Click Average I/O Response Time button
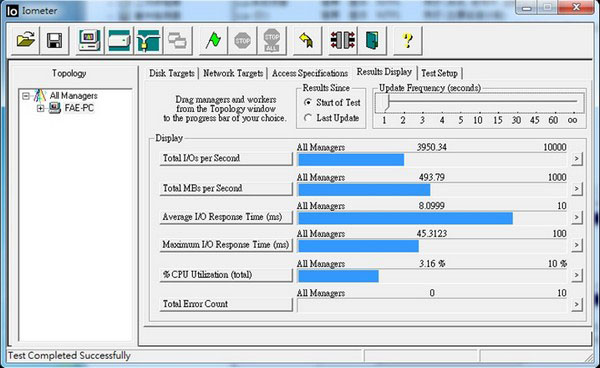600x368 pixels. pos(226,217)
